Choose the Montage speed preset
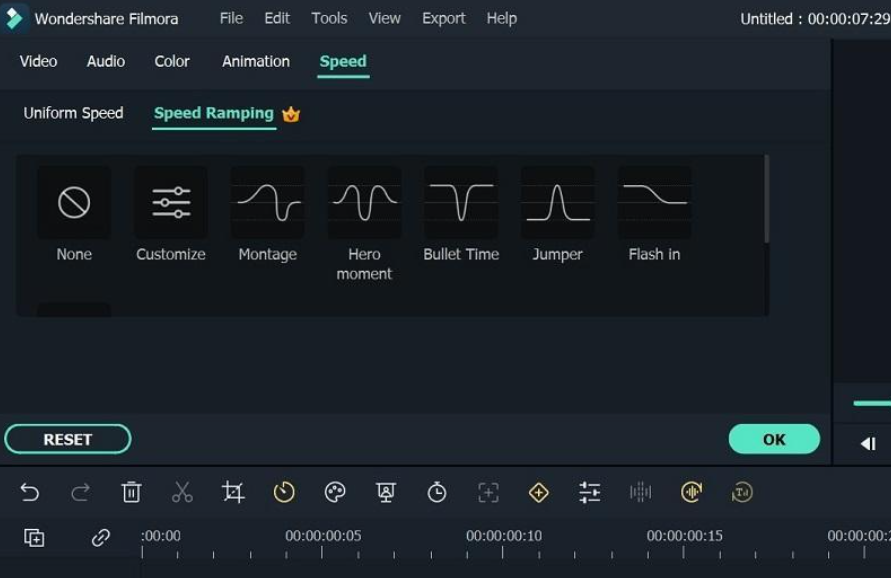This screenshot has width=891, height=578. pos(268,215)
